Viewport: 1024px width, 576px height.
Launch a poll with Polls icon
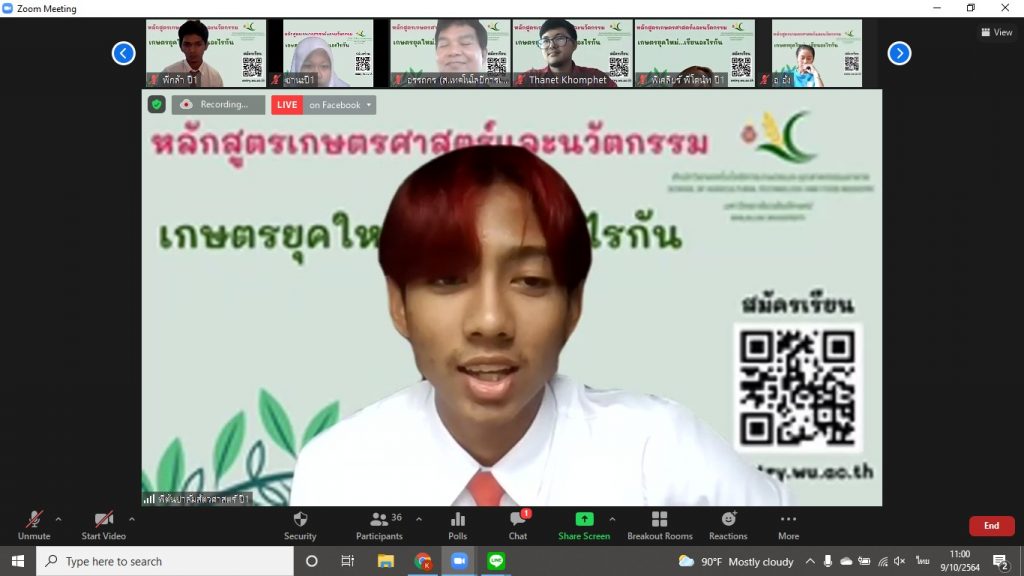point(457,525)
